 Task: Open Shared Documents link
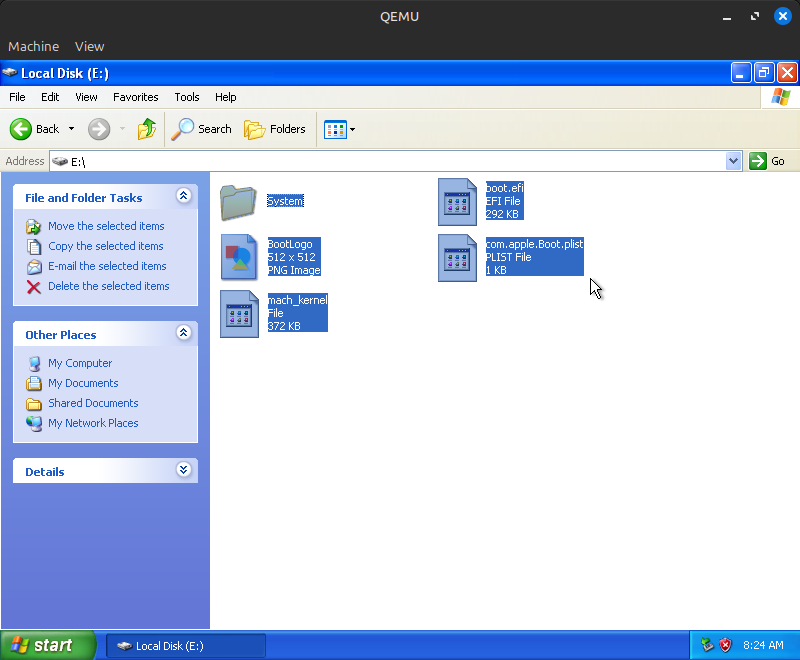pos(93,403)
